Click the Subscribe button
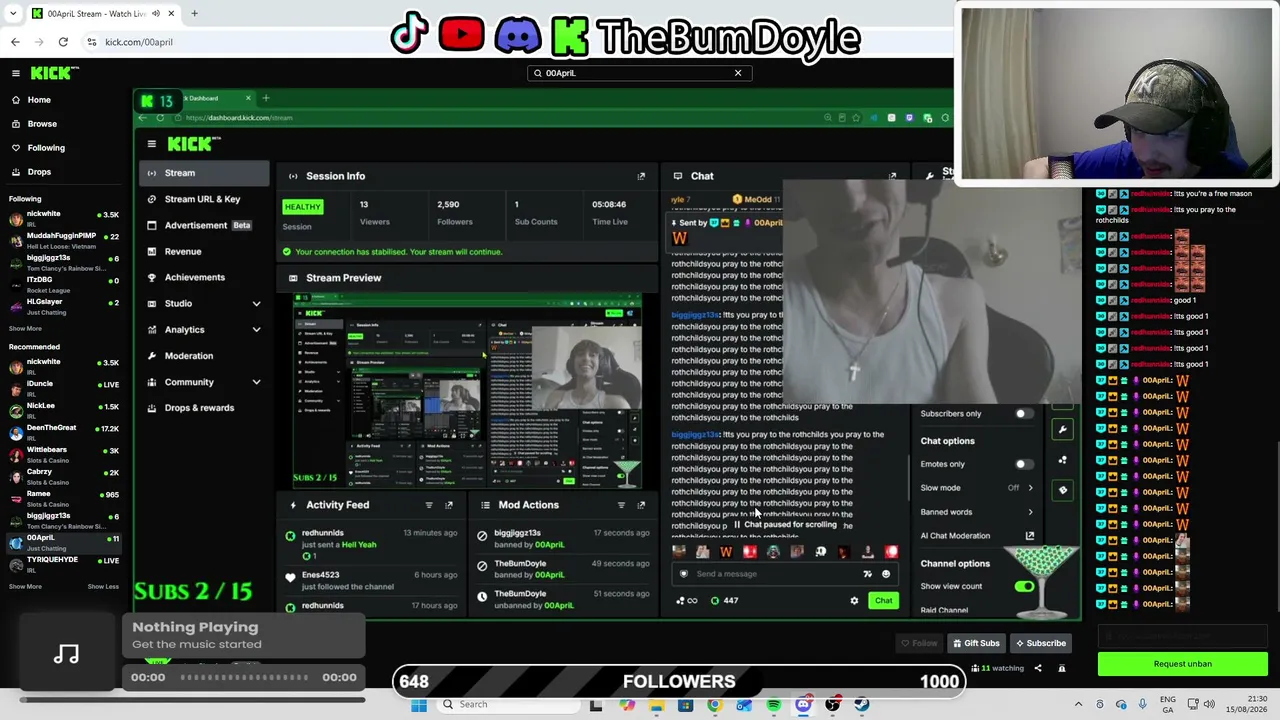 [1039, 644]
